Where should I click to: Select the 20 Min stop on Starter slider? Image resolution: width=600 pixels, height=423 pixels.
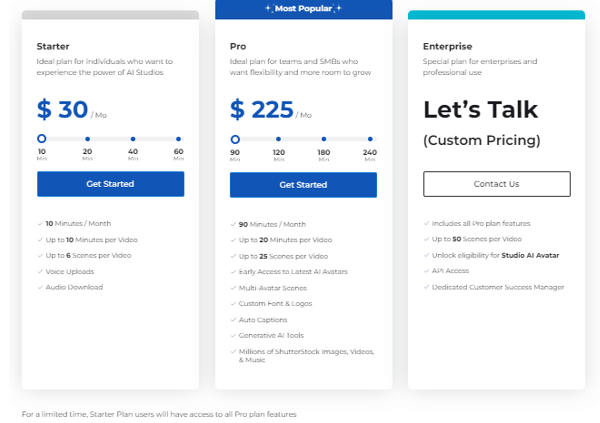pos(87,139)
